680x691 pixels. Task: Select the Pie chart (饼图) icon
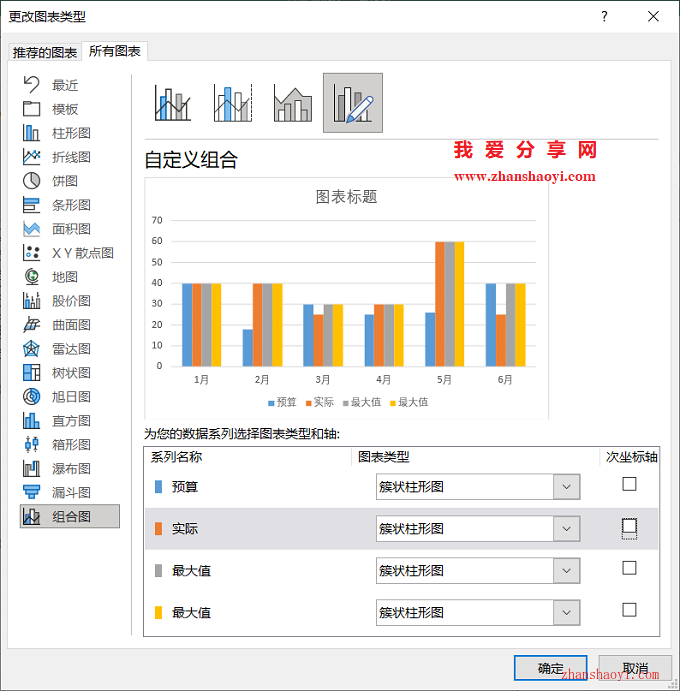pyautogui.click(x=31, y=181)
